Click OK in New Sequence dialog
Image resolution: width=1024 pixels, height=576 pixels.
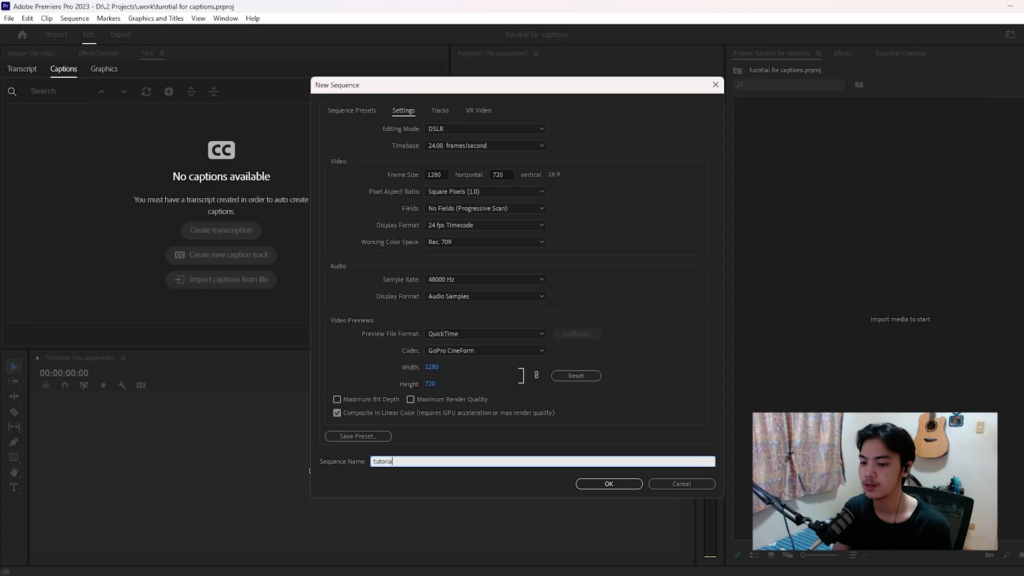[x=609, y=484]
